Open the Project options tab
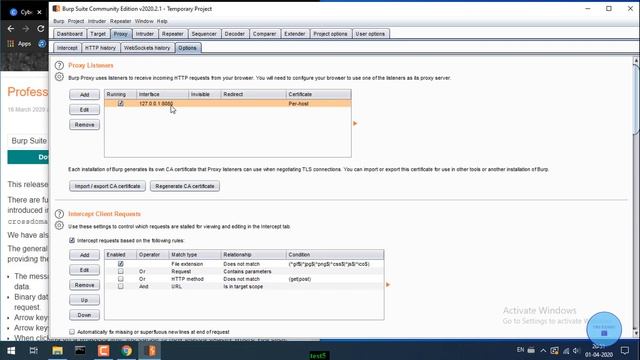The image size is (640, 360). tap(330, 34)
